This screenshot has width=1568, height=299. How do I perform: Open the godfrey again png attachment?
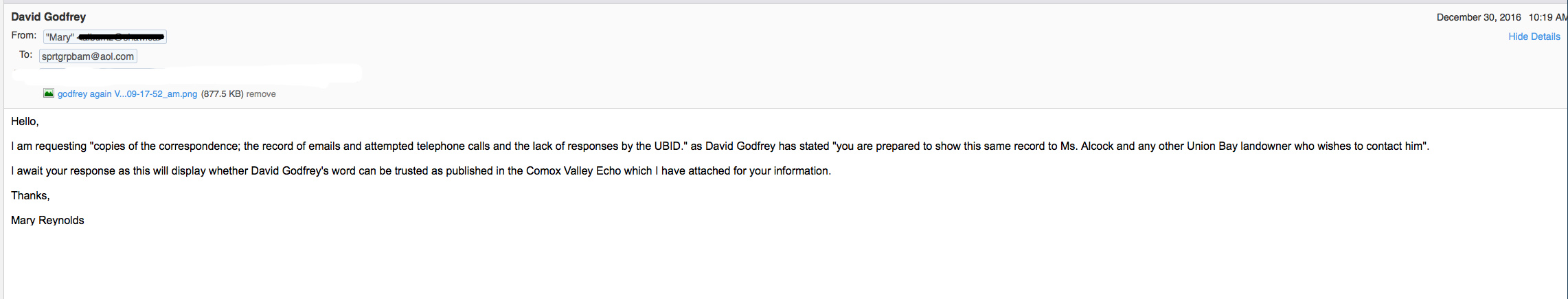pos(127,94)
